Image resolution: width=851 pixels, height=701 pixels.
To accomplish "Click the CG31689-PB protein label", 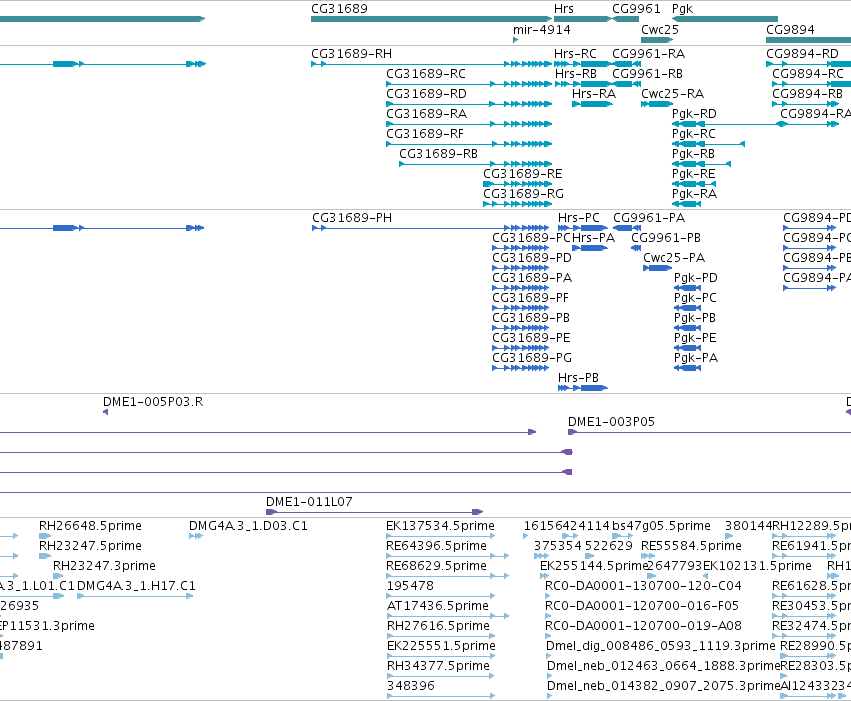I will (531, 318).
